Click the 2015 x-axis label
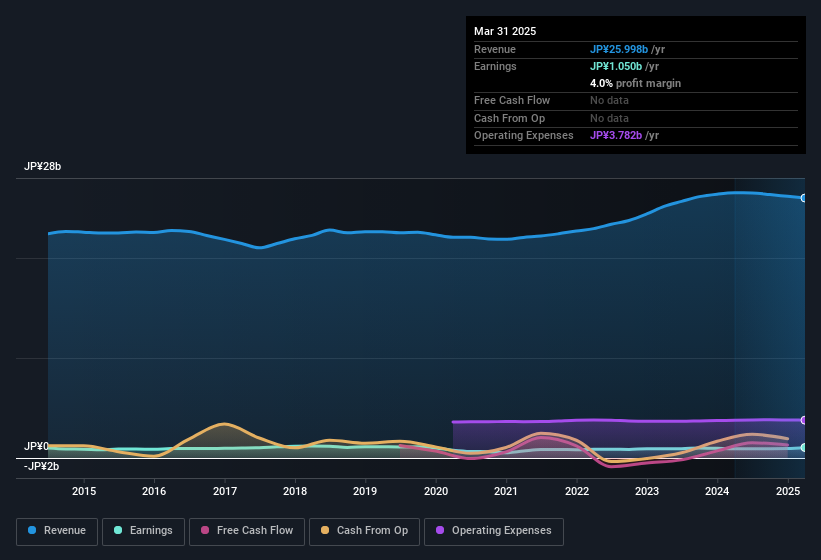 (x=84, y=491)
